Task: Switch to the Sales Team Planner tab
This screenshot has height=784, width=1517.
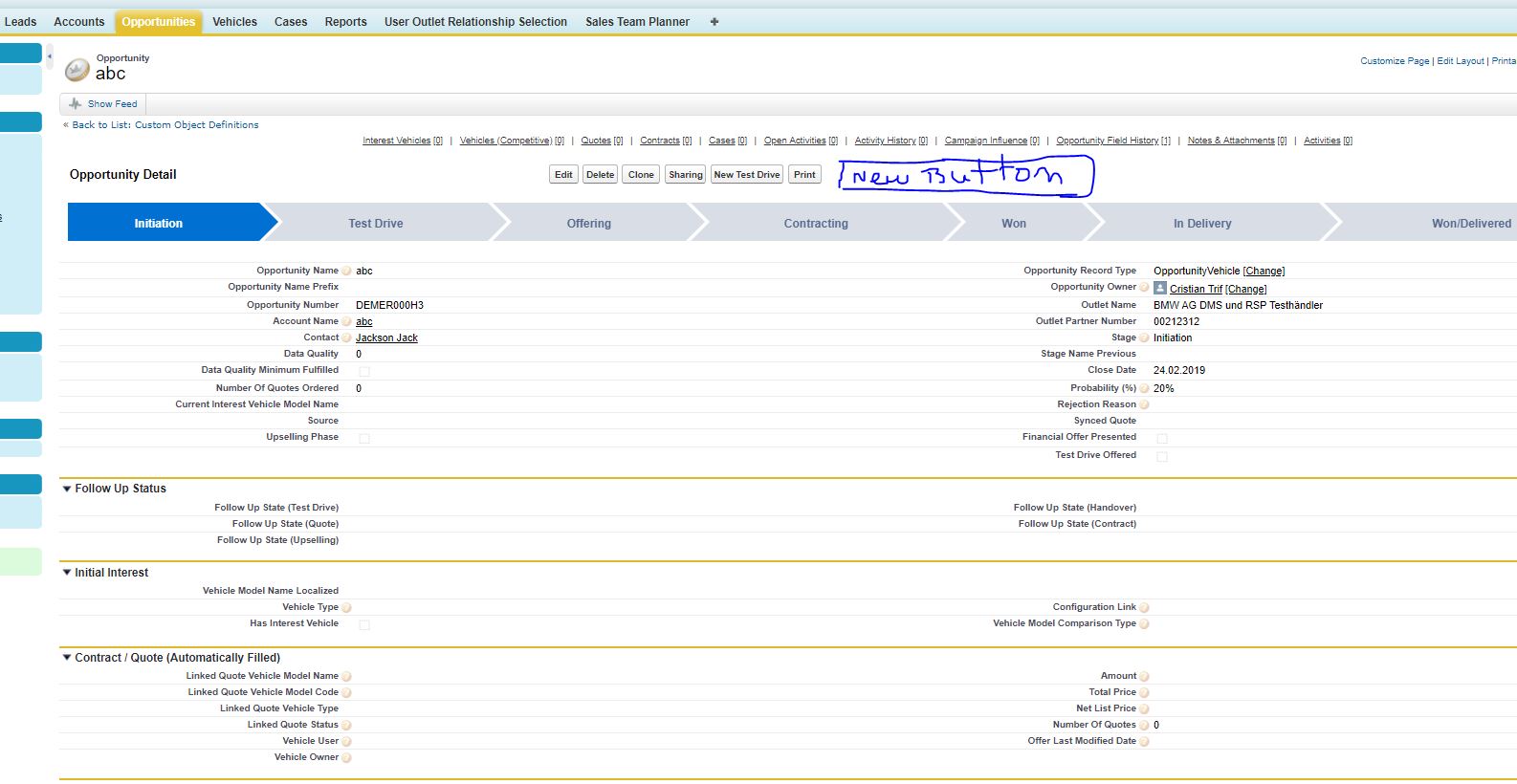Action: (x=637, y=22)
